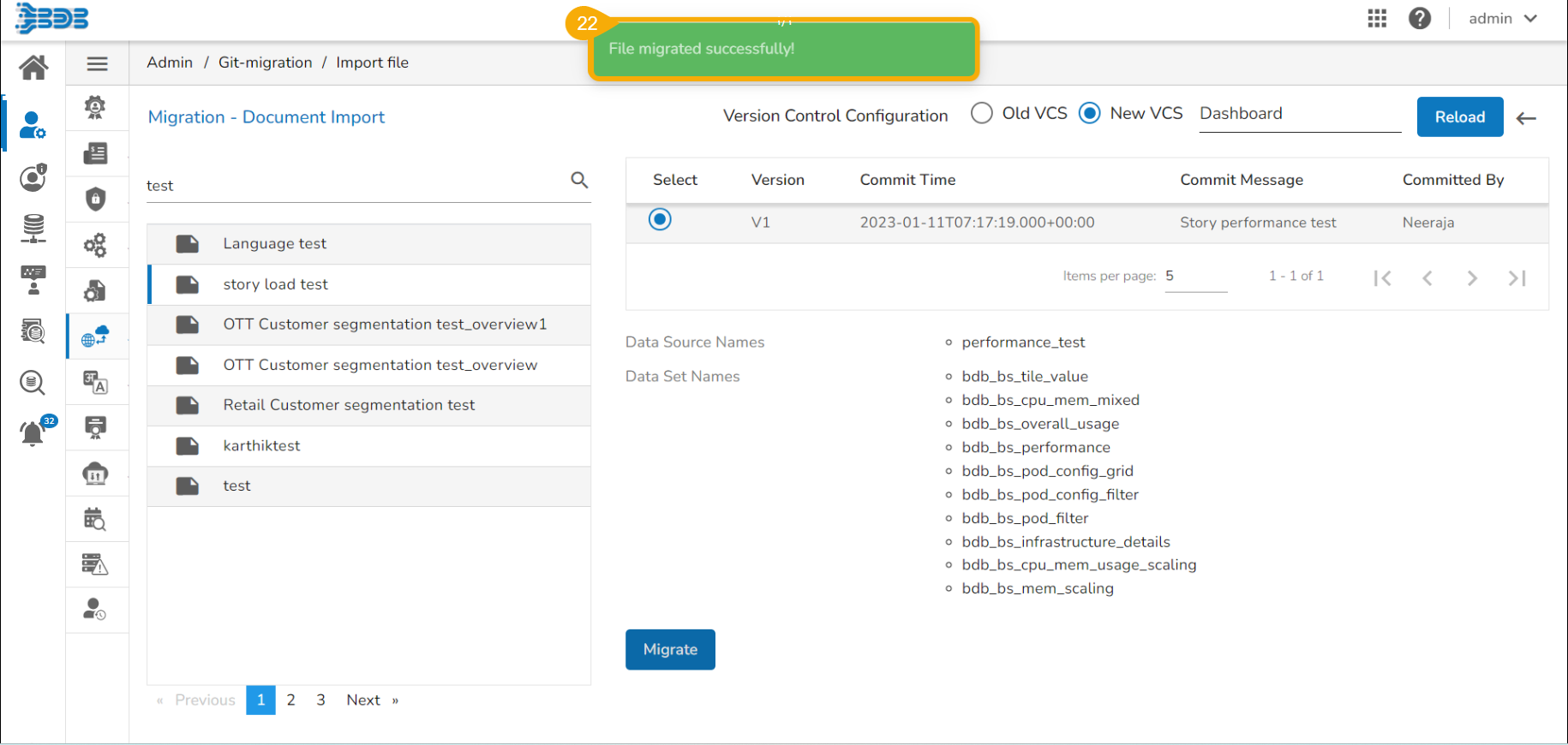Screen dimensions: 1568x745
Task: Click the hamburger menu icon
Action: coord(97,63)
